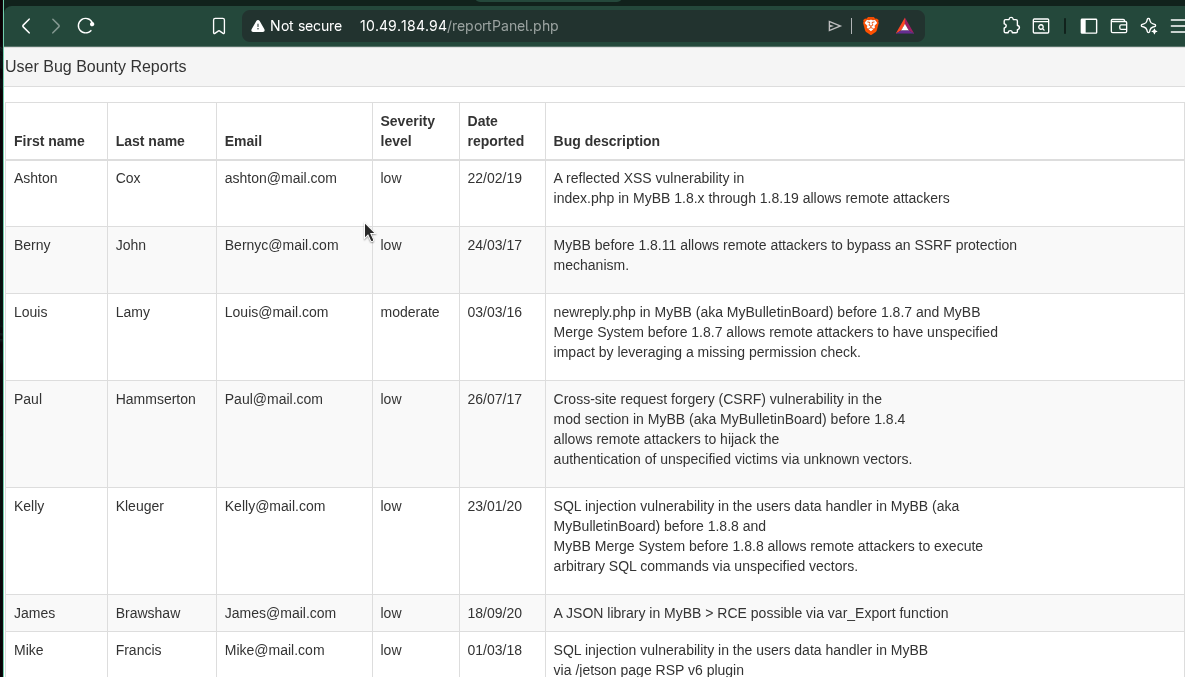1185x677 pixels.
Task: Click the Severity level column header
Action: point(407,131)
